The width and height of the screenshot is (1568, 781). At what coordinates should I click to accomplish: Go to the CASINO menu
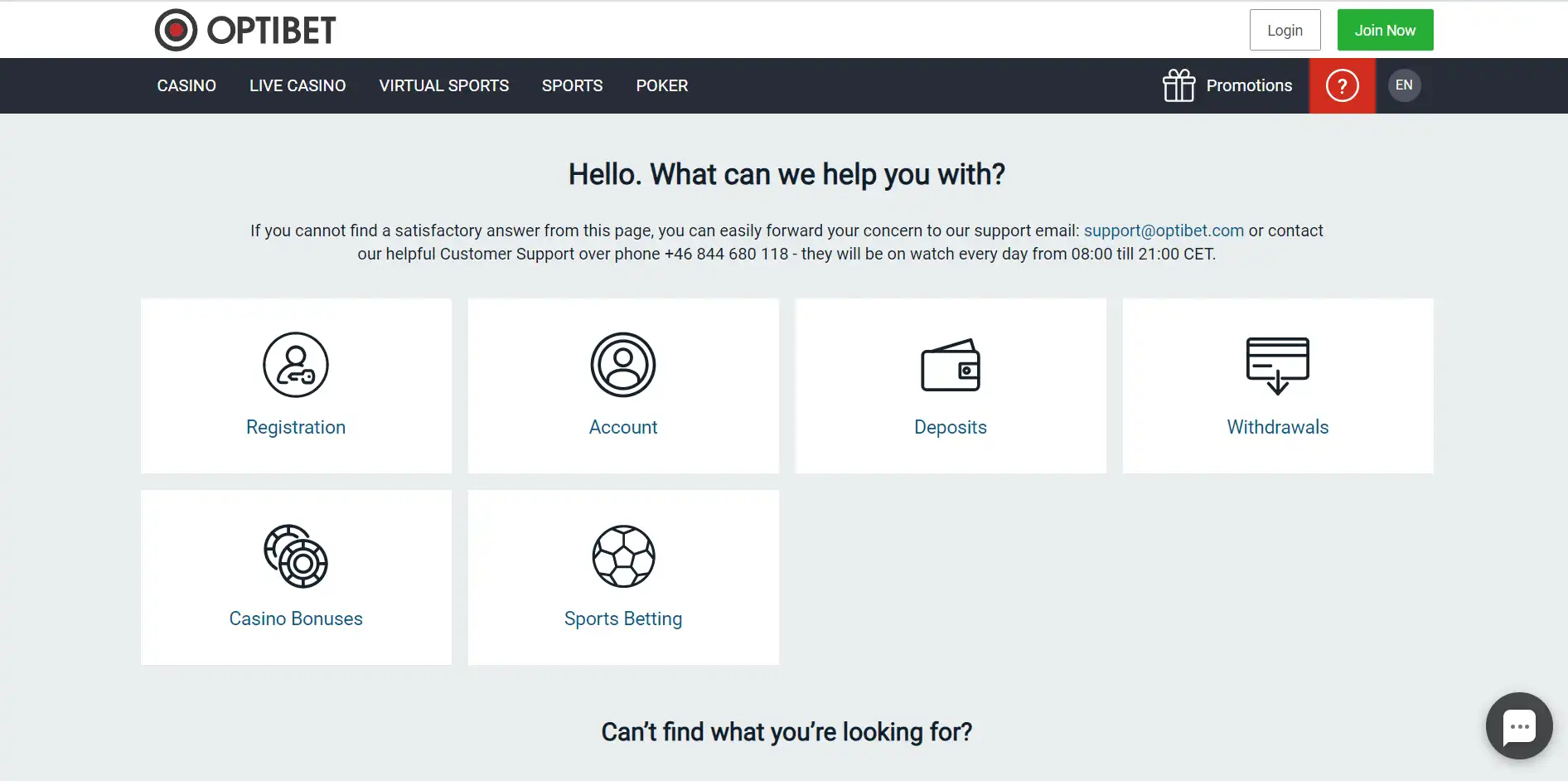coord(186,86)
